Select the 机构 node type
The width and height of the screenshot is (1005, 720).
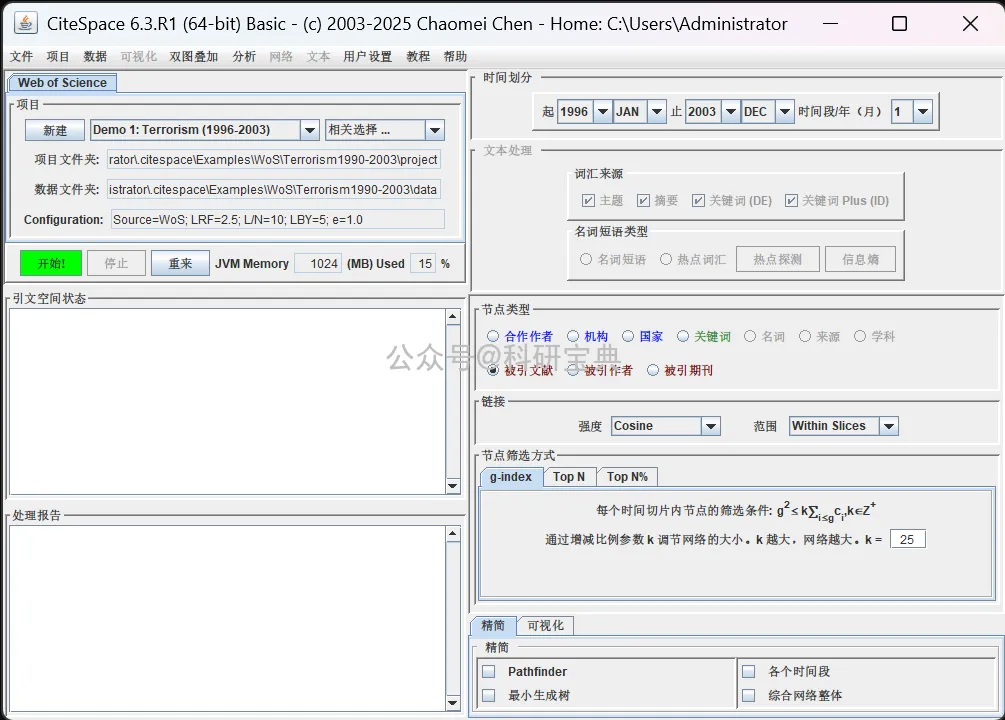[x=573, y=336]
